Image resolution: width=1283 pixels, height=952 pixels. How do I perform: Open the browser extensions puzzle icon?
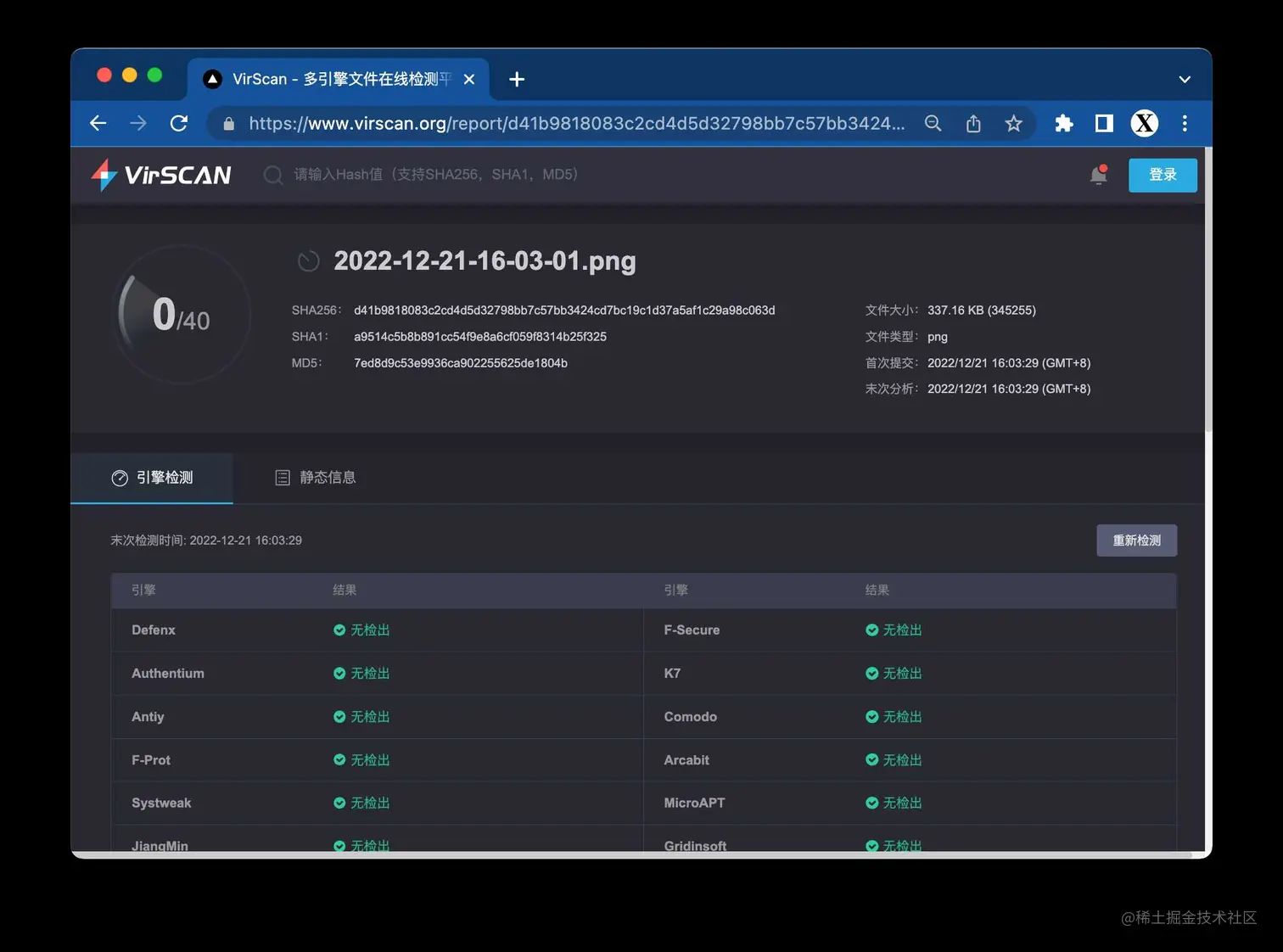pos(1063,123)
